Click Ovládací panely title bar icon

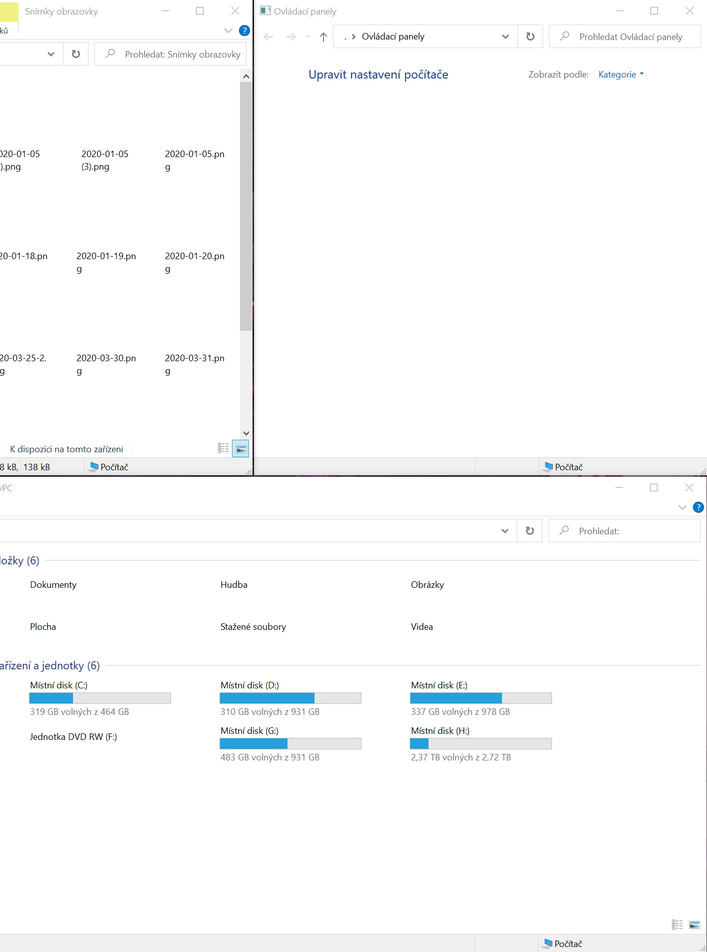(265, 11)
